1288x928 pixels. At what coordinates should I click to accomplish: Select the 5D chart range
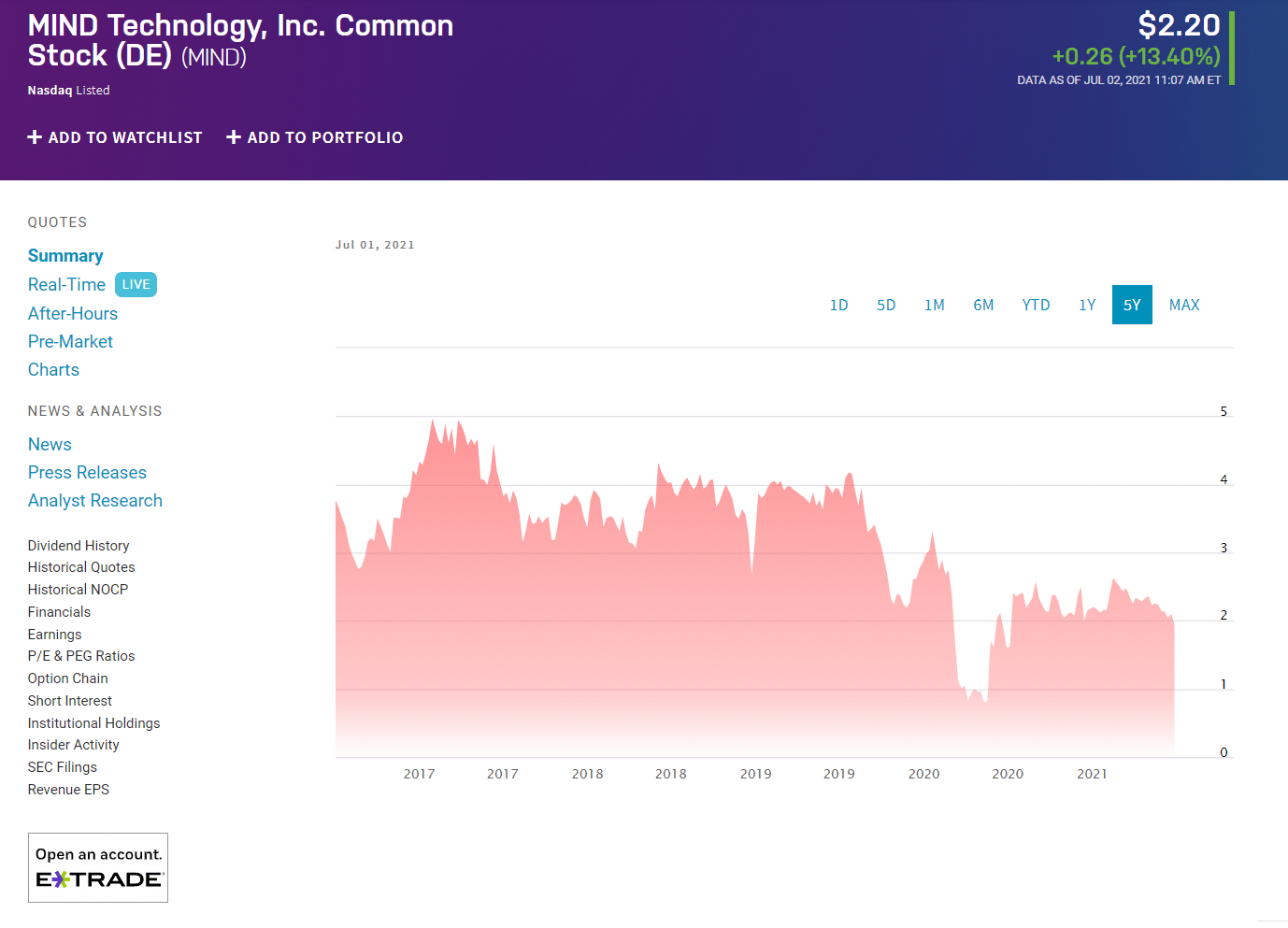pos(886,305)
